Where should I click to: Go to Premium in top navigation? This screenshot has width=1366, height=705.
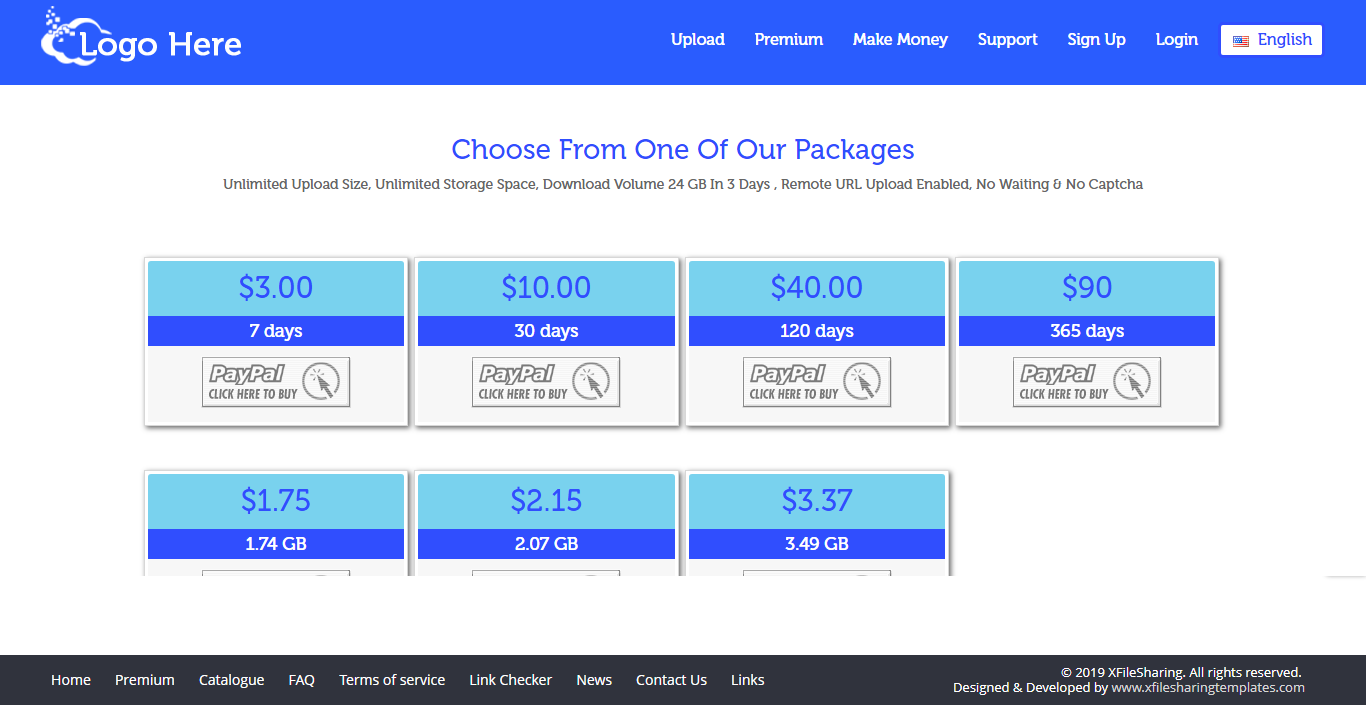[x=789, y=40]
